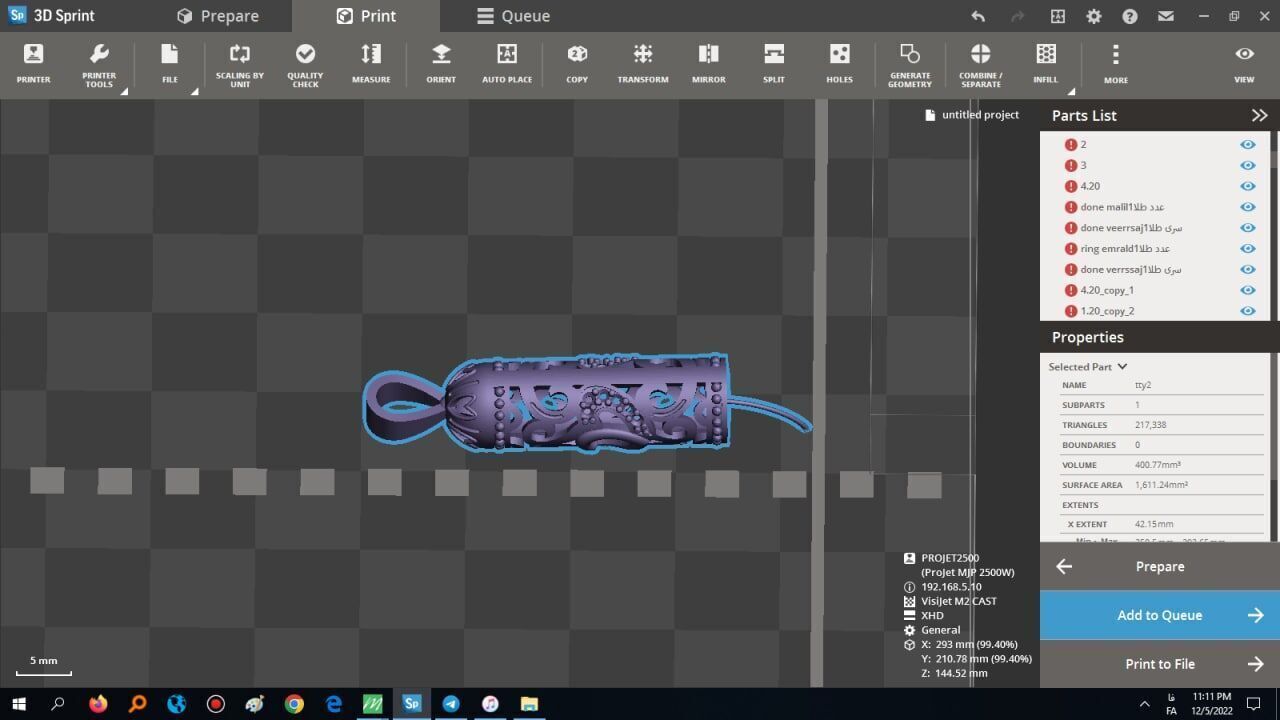Open the View options
Screen dimensions: 1280x720
pos(1244,64)
